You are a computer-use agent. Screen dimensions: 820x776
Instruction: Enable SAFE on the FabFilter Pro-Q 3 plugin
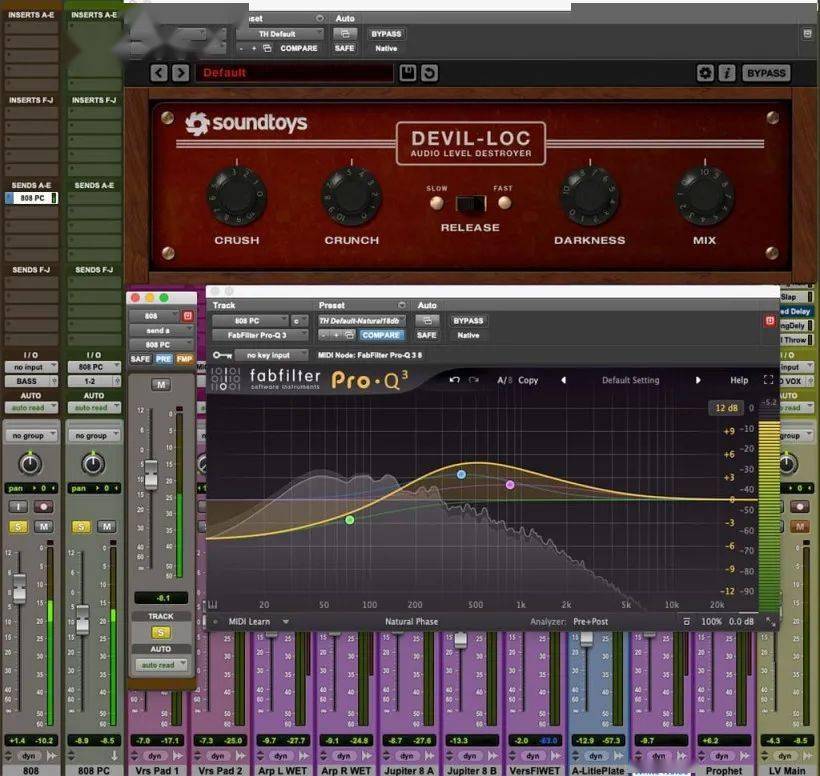[x=425, y=335]
